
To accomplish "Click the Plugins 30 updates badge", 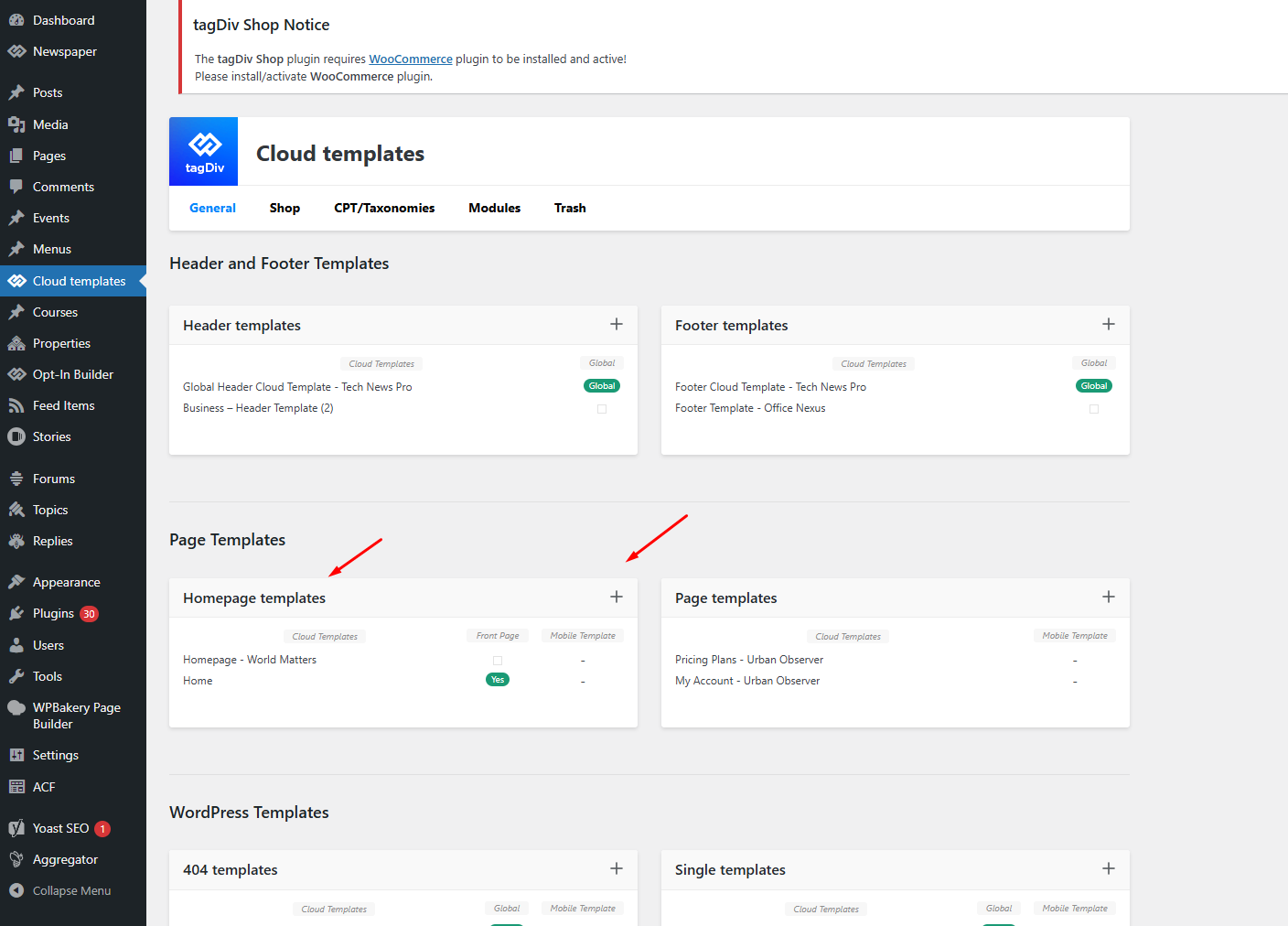I will click(89, 614).
